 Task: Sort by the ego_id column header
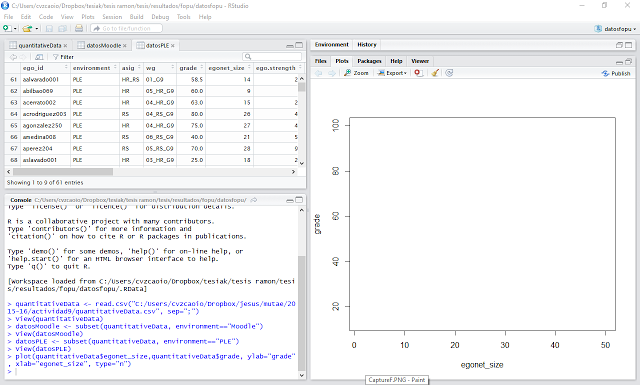[x=44, y=68]
